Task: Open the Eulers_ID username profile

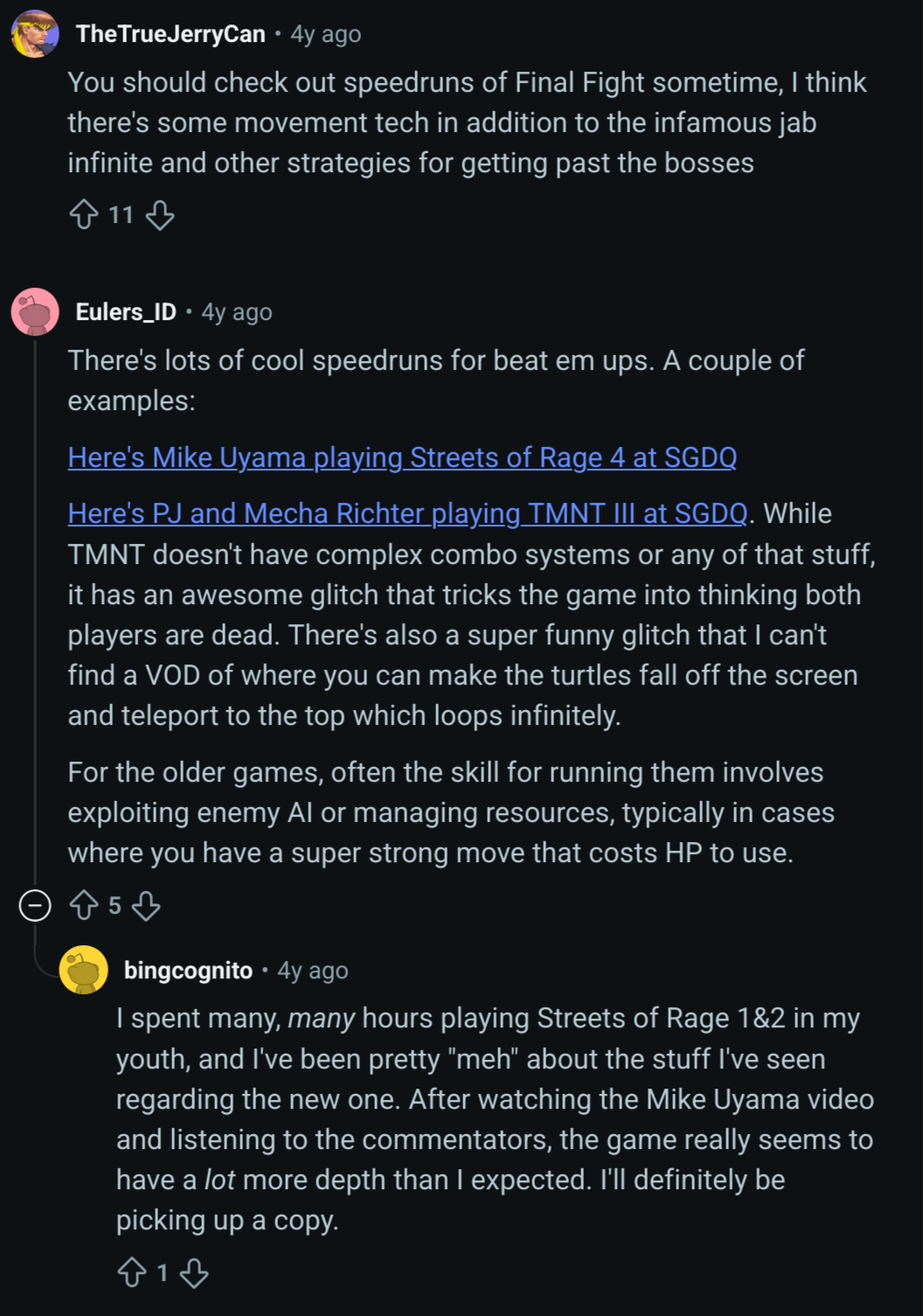Action: (x=126, y=312)
